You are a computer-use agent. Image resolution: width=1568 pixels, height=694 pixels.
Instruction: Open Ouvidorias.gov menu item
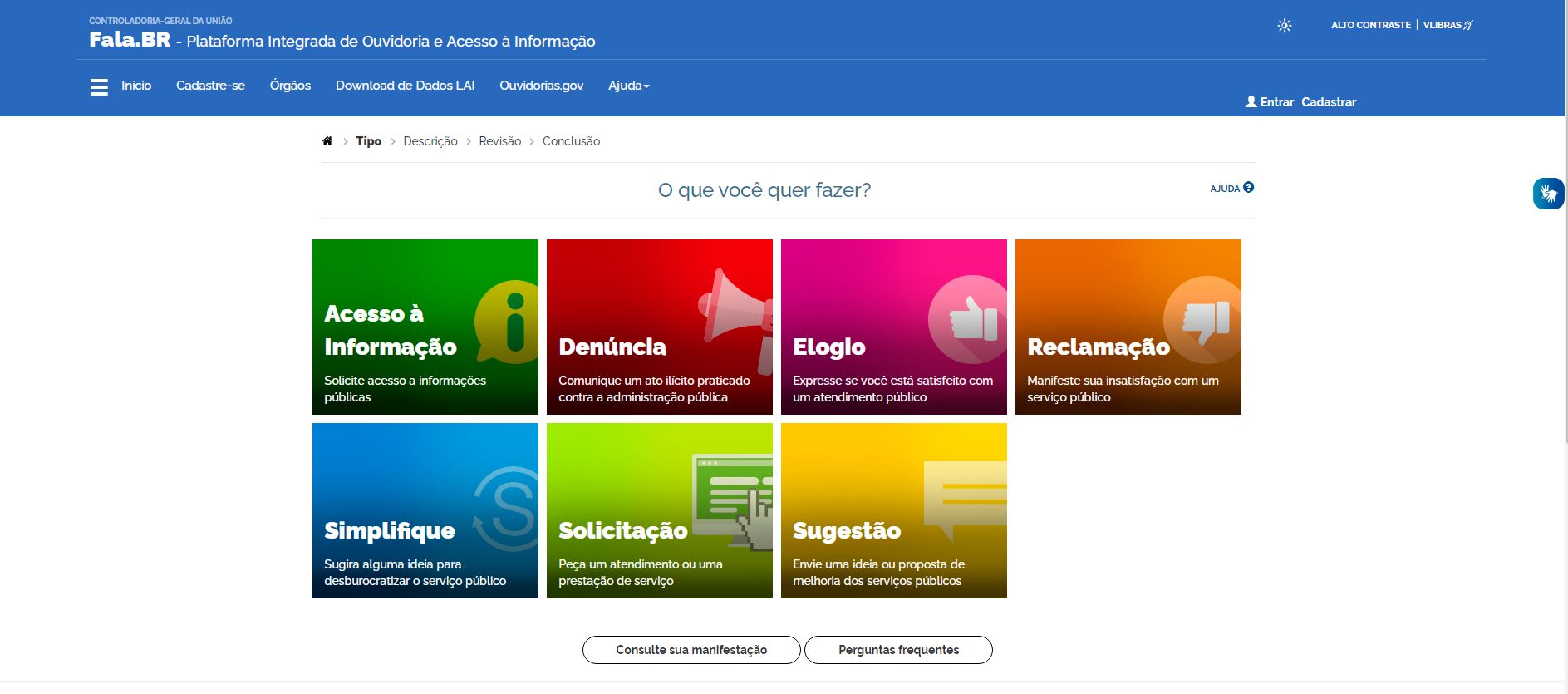(541, 86)
